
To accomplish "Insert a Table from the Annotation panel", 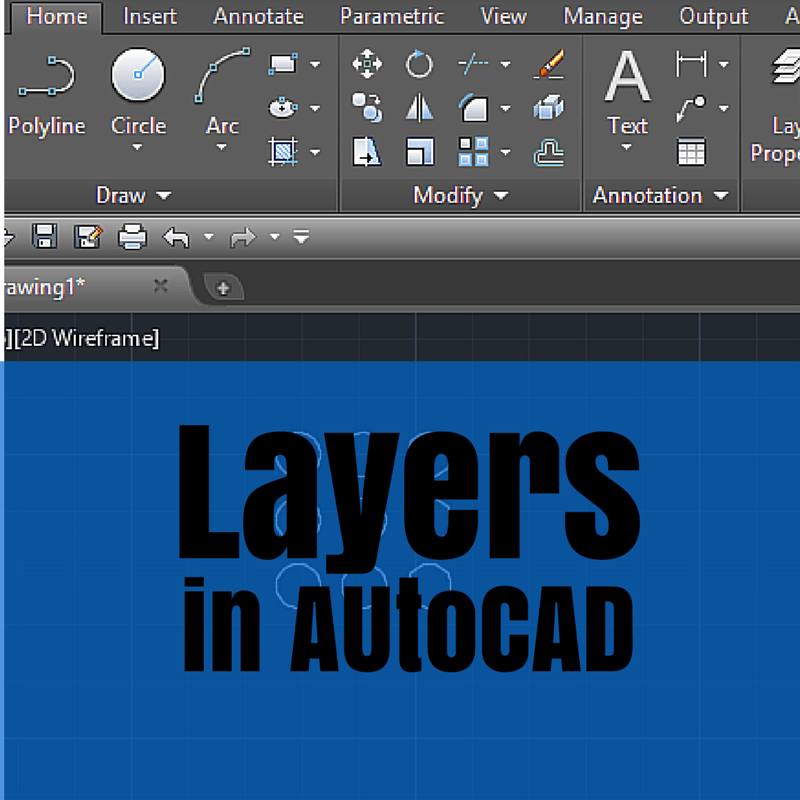I will point(691,152).
